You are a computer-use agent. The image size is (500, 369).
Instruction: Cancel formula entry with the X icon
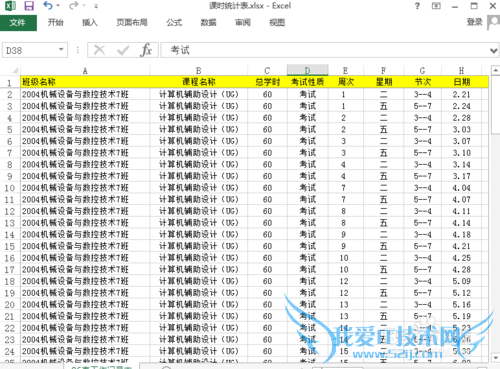click(x=99, y=50)
